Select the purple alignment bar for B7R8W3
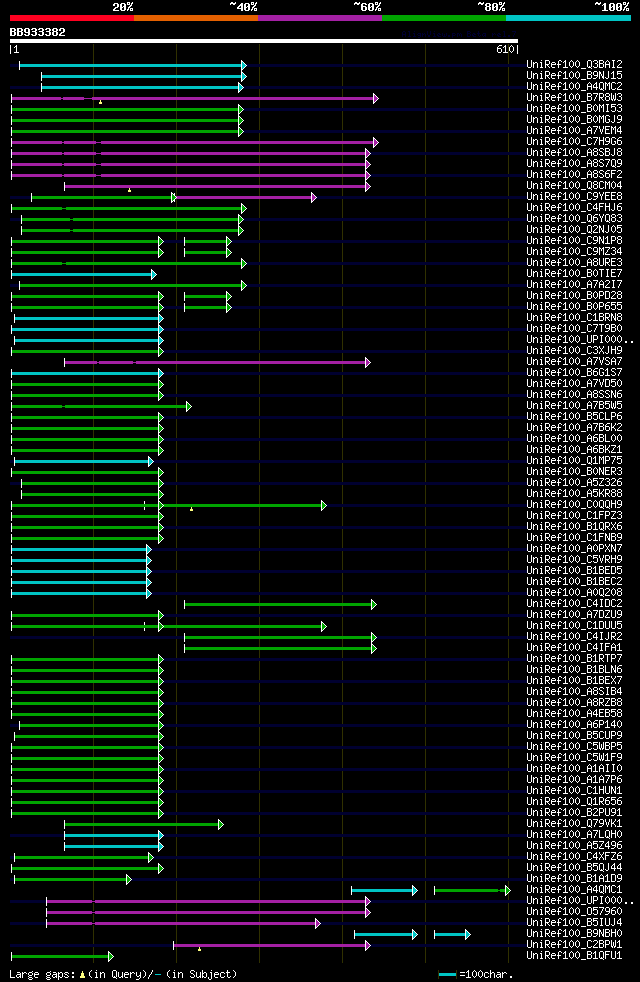The image size is (640, 982). [195, 98]
